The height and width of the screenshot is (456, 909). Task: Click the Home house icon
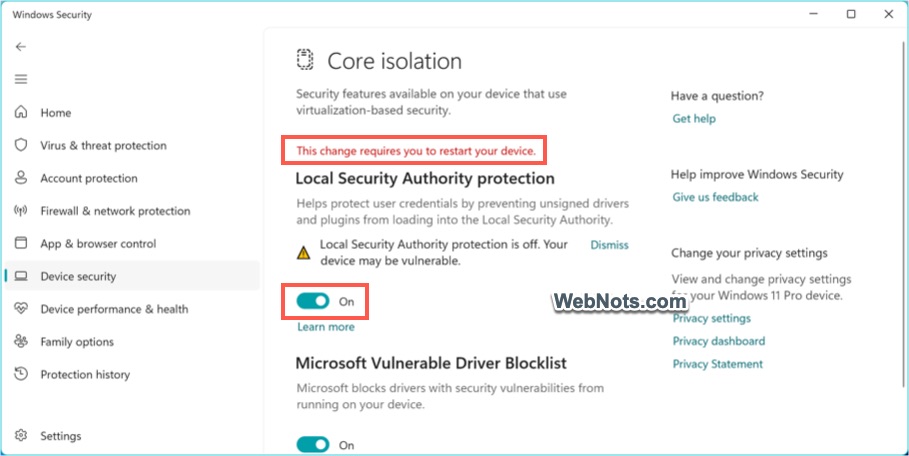click(21, 113)
